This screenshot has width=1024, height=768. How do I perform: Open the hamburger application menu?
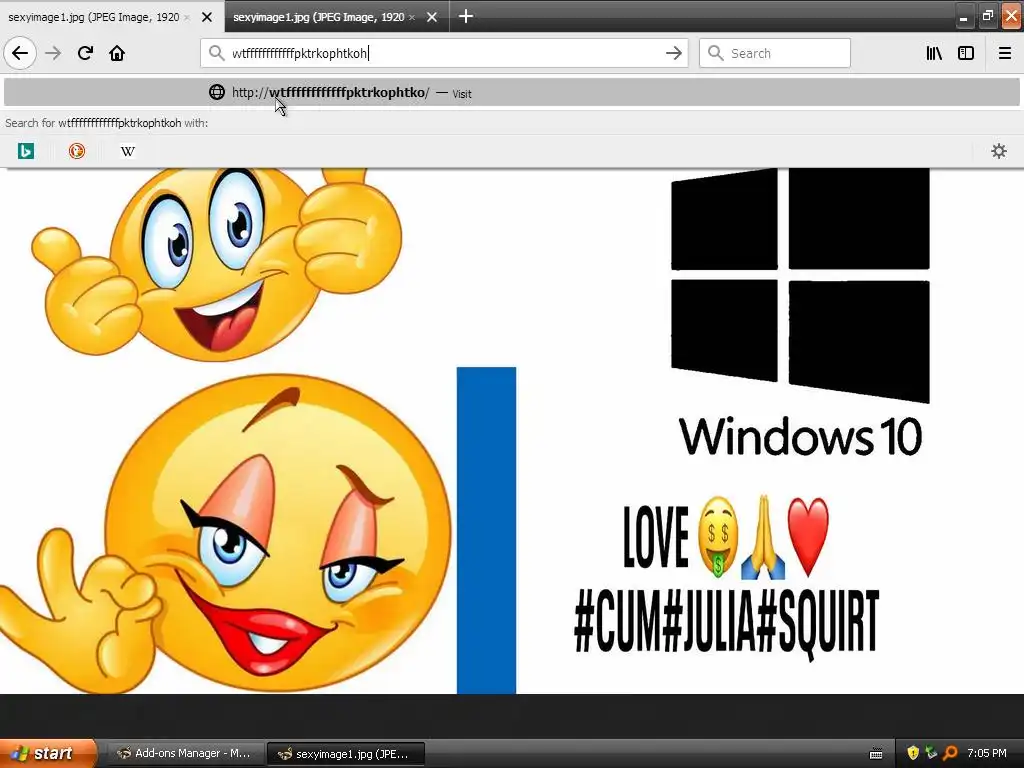point(1005,53)
